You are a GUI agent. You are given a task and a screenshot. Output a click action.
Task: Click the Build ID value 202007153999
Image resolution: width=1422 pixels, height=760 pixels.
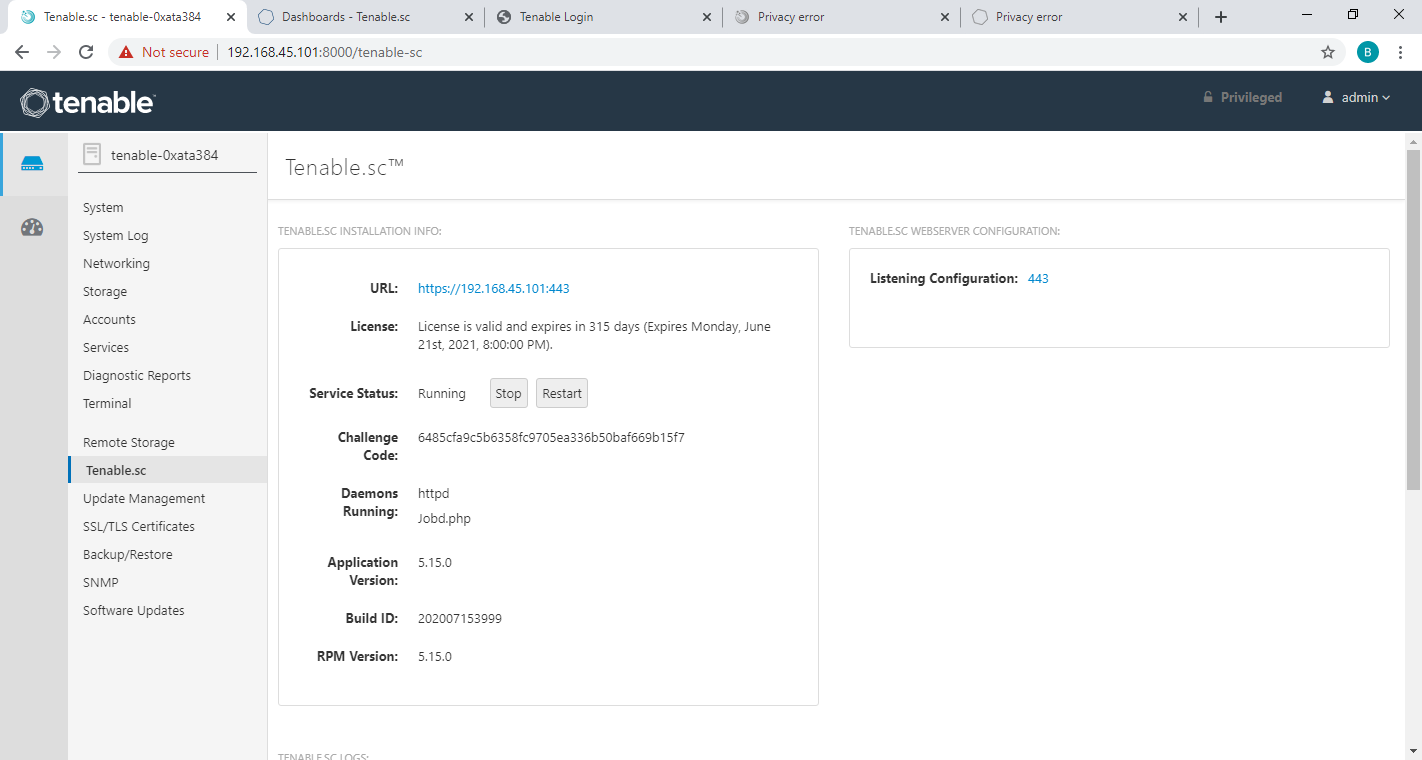pos(460,619)
